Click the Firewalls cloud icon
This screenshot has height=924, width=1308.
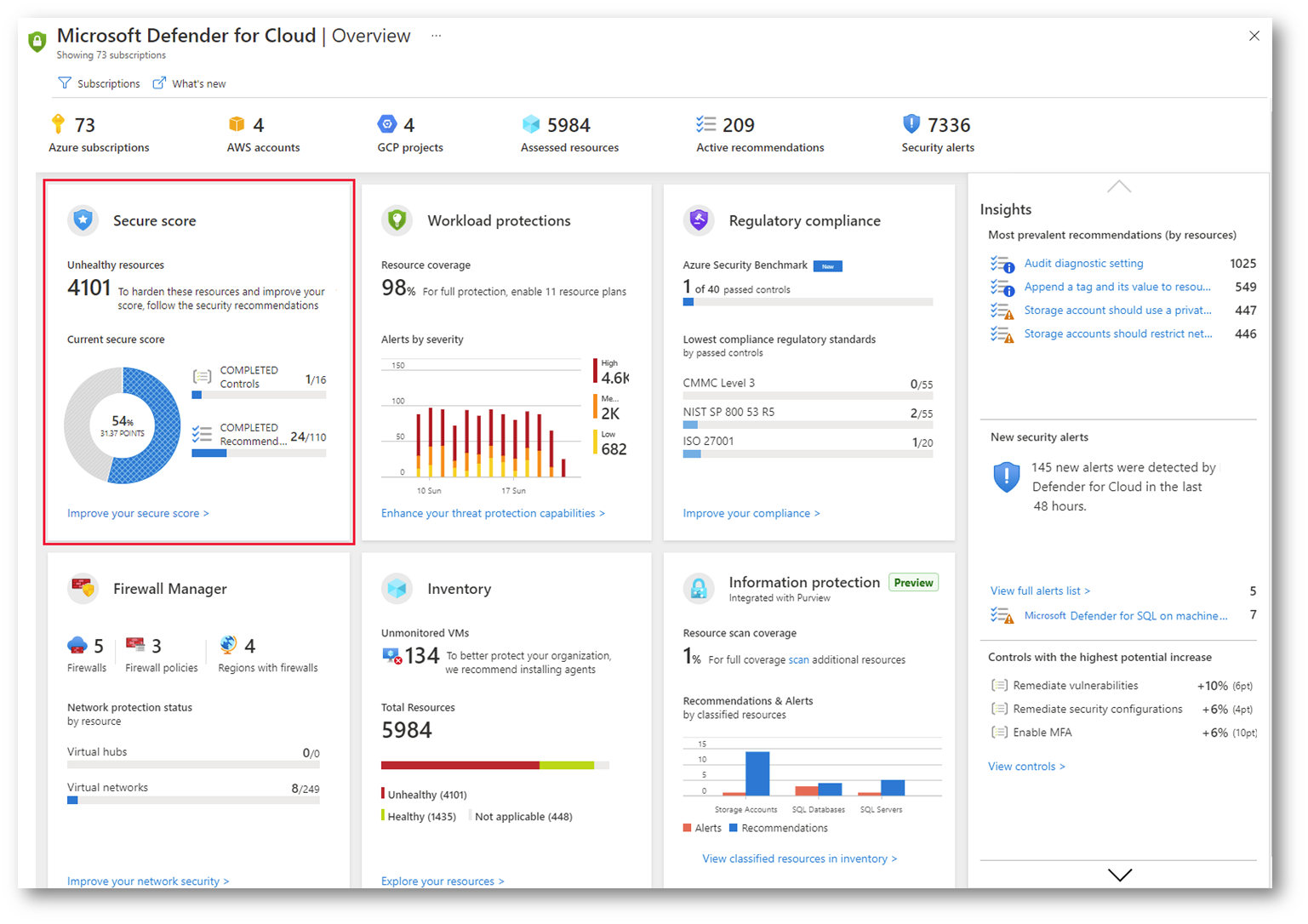(77, 646)
